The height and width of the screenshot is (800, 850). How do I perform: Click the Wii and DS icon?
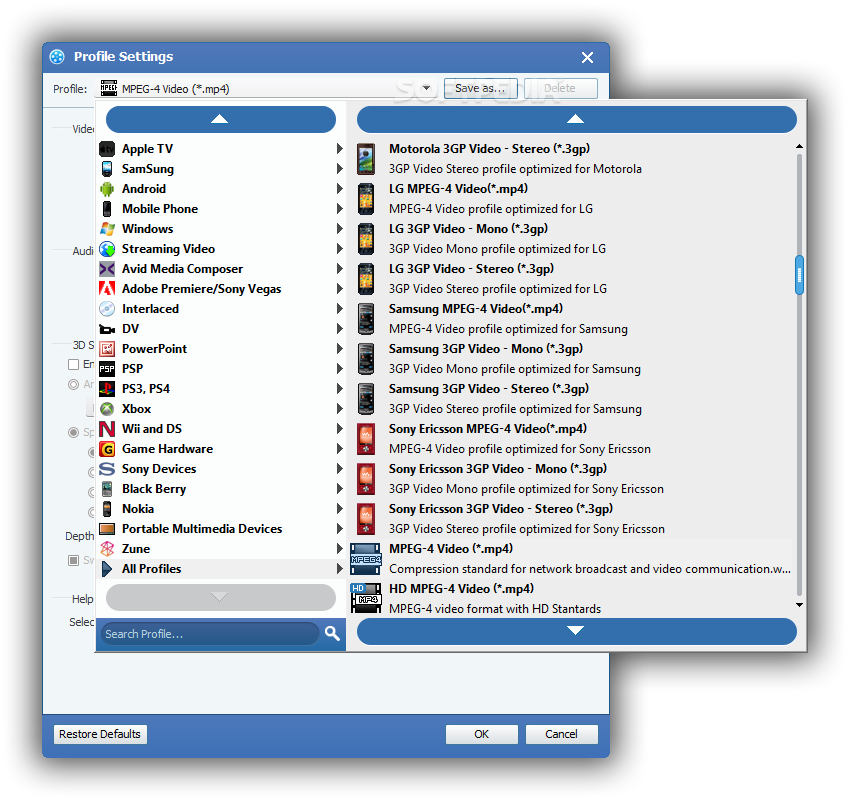coord(107,429)
